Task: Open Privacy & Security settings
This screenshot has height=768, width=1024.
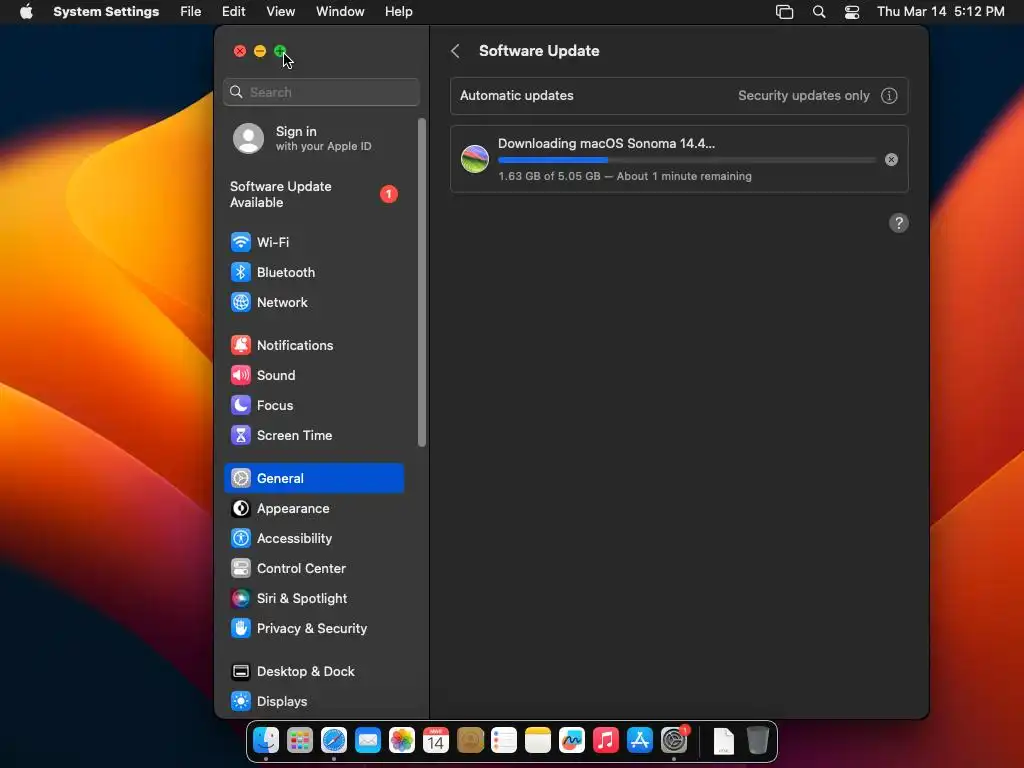Action: pos(313,628)
